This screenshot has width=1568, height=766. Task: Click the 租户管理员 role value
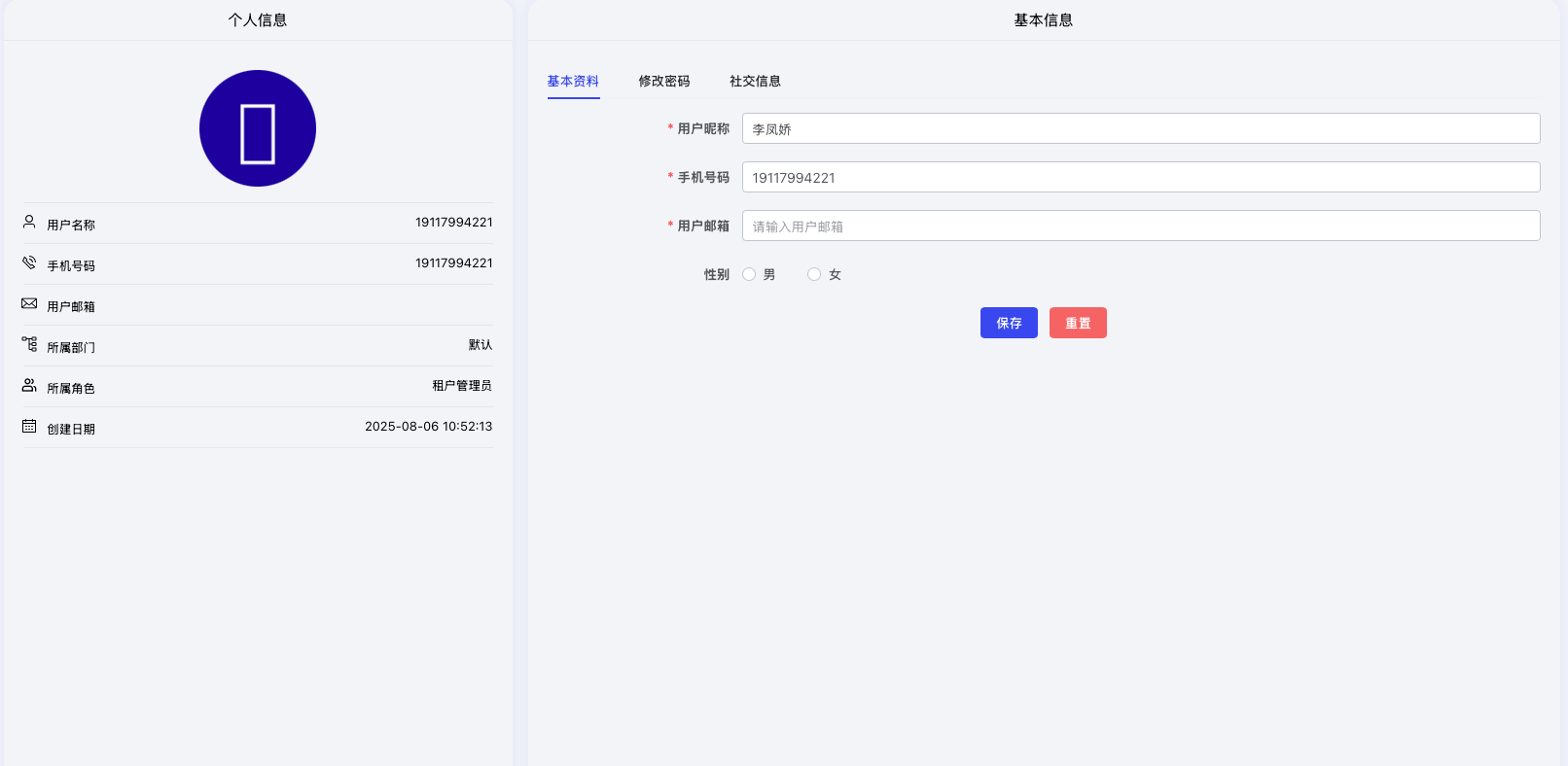click(462, 386)
